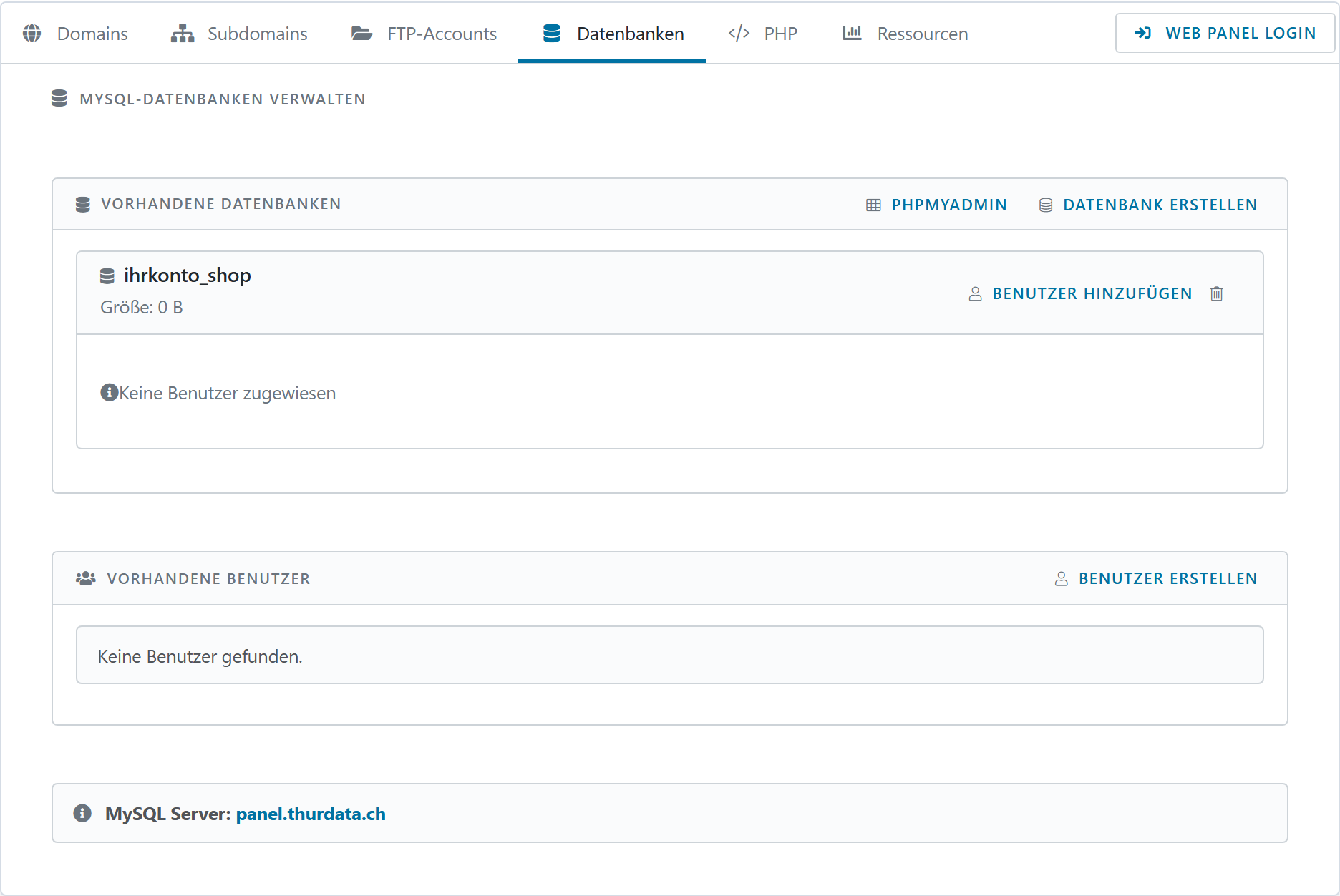Click the user icon next to Benutzer erstellen
Viewport: 1340px width, 896px height.
(x=1062, y=579)
